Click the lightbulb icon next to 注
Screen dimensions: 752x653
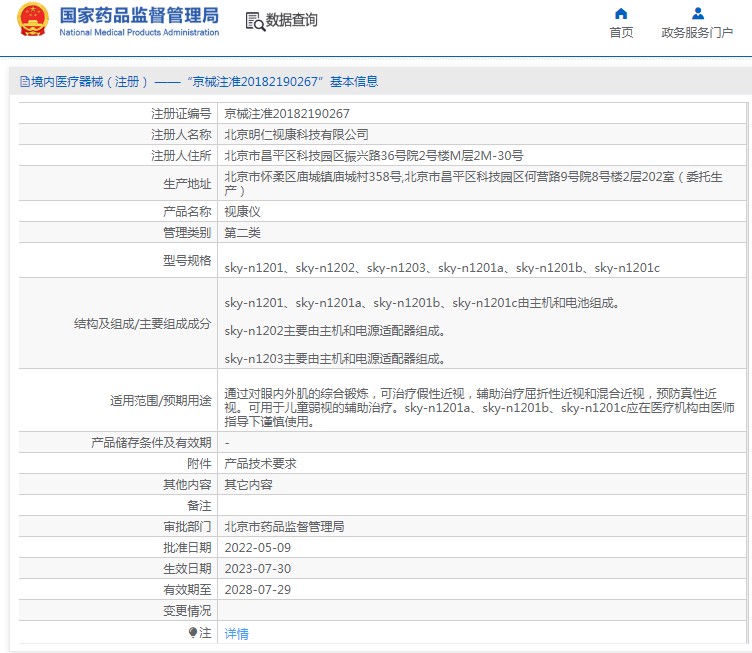tap(193, 633)
